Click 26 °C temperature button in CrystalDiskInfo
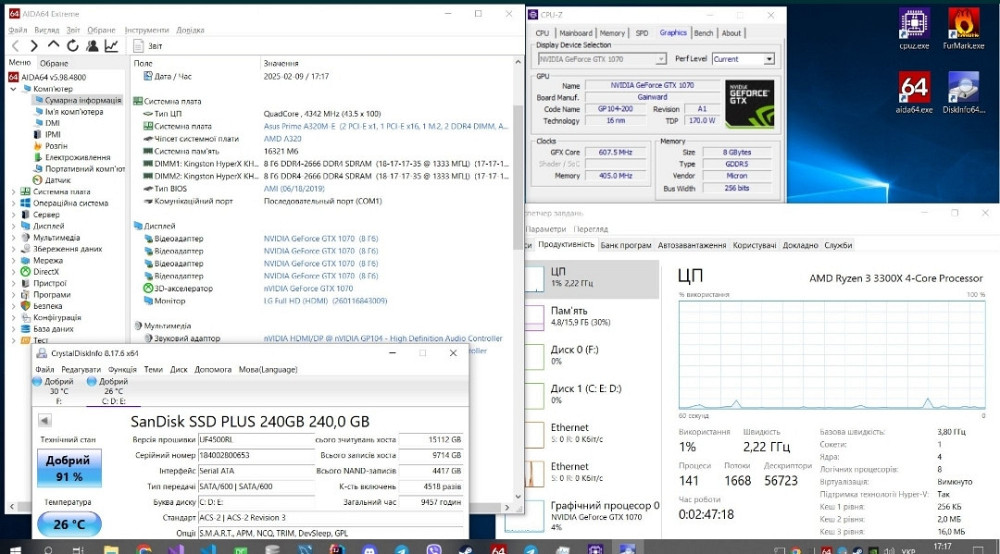The width and height of the screenshot is (1000, 554). (x=69, y=525)
